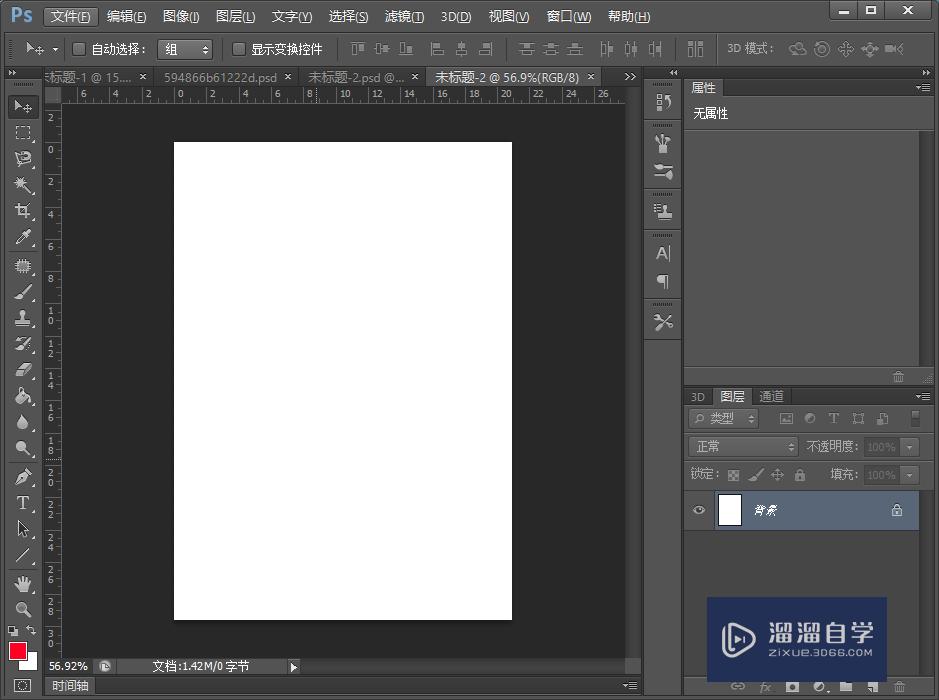Select the Eyedropper tool
Image resolution: width=939 pixels, height=700 pixels.
22,237
